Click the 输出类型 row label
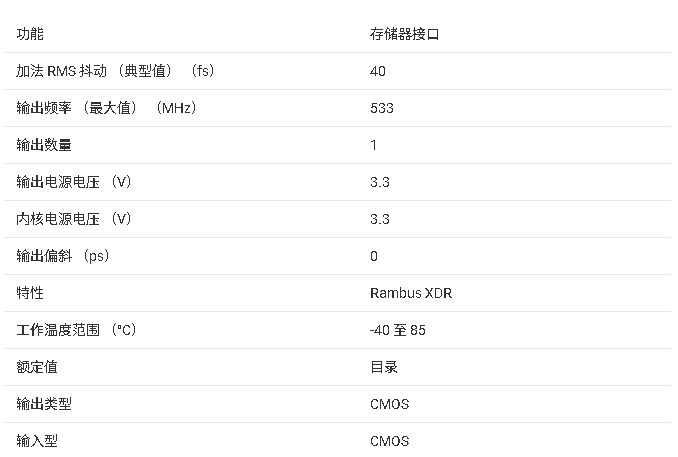This screenshot has height=457, width=678. [x=44, y=404]
